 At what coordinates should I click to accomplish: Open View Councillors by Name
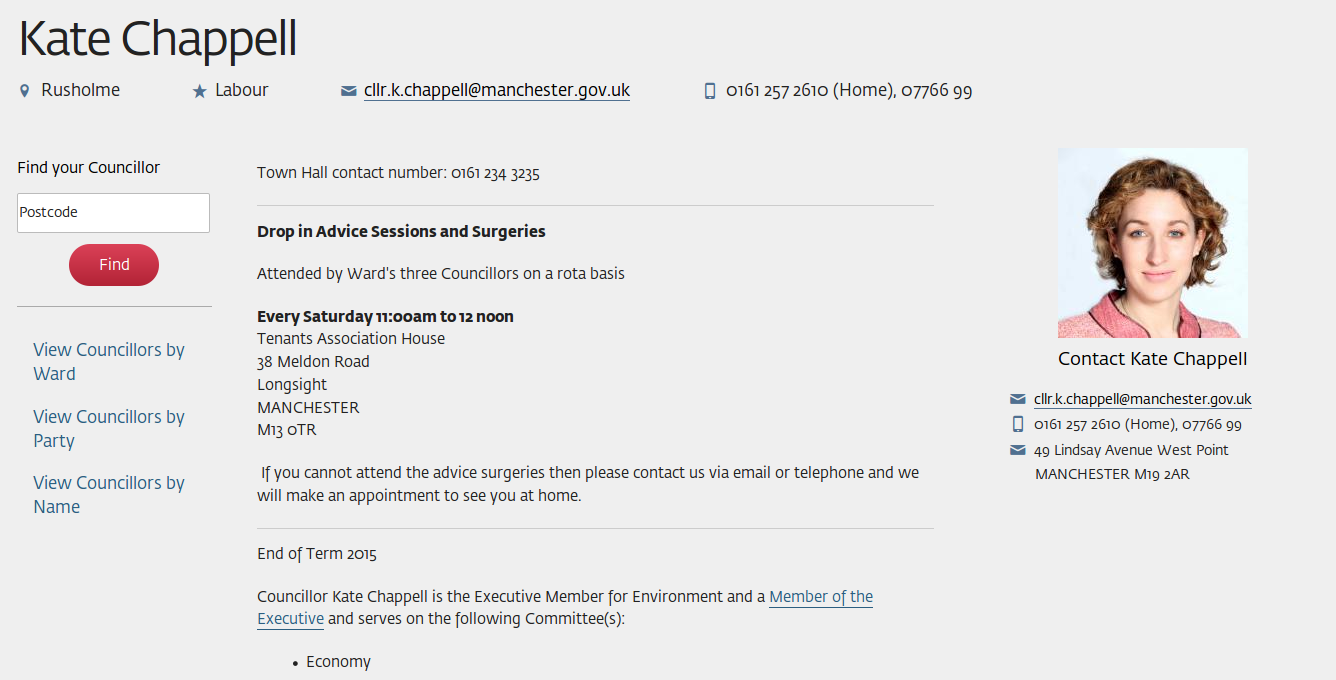pos(109,494)
